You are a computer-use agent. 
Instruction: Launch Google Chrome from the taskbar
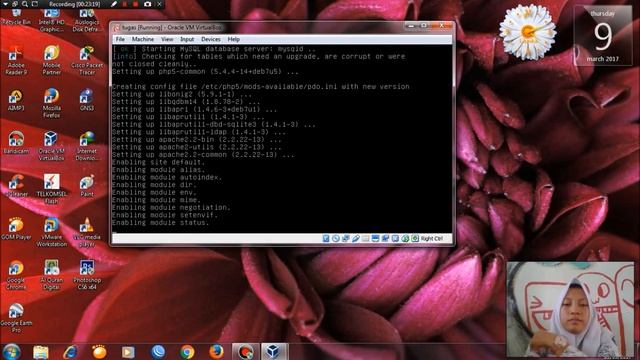click(187, 351)
